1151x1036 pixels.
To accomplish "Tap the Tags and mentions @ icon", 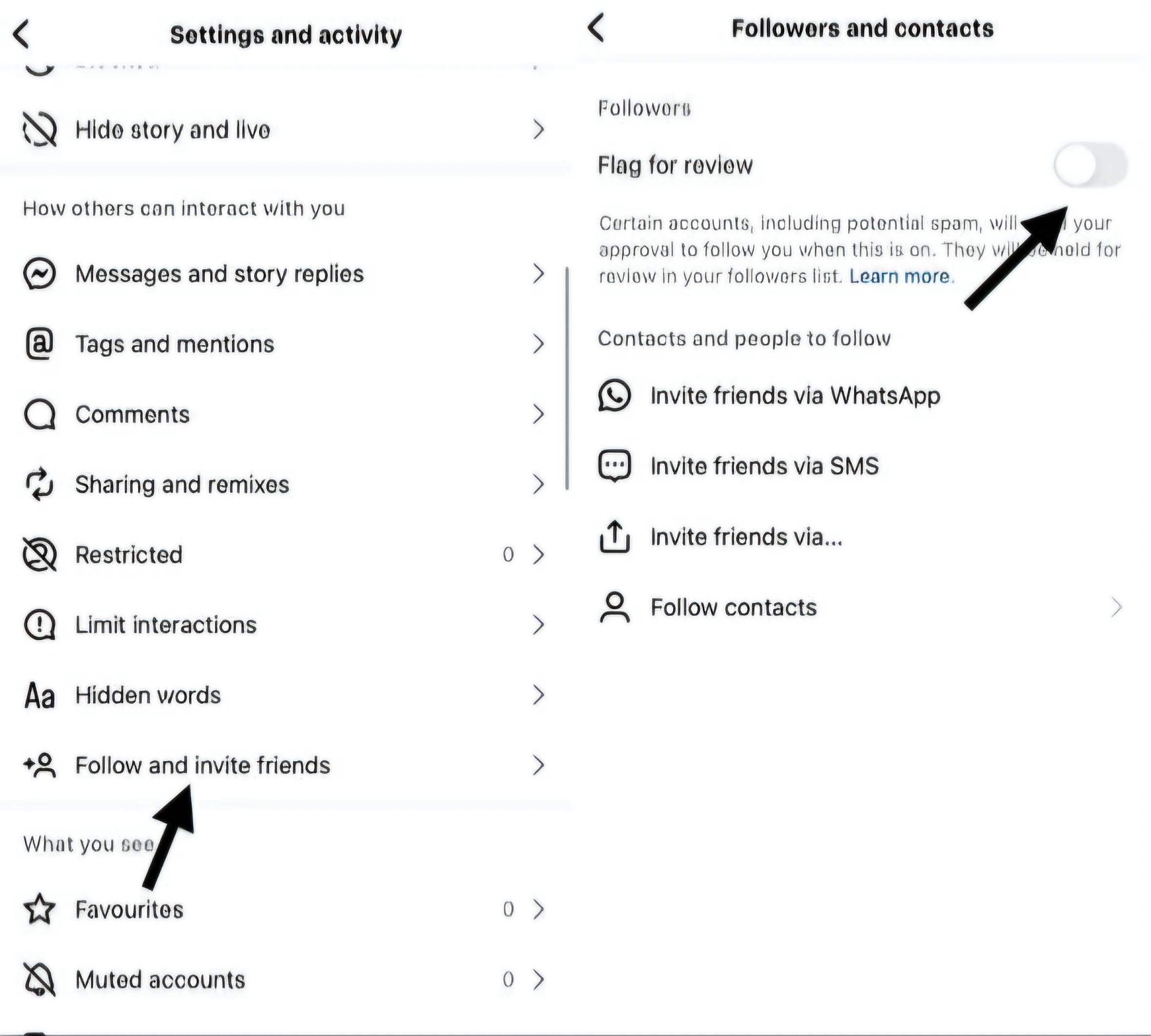I will [40, 344].
